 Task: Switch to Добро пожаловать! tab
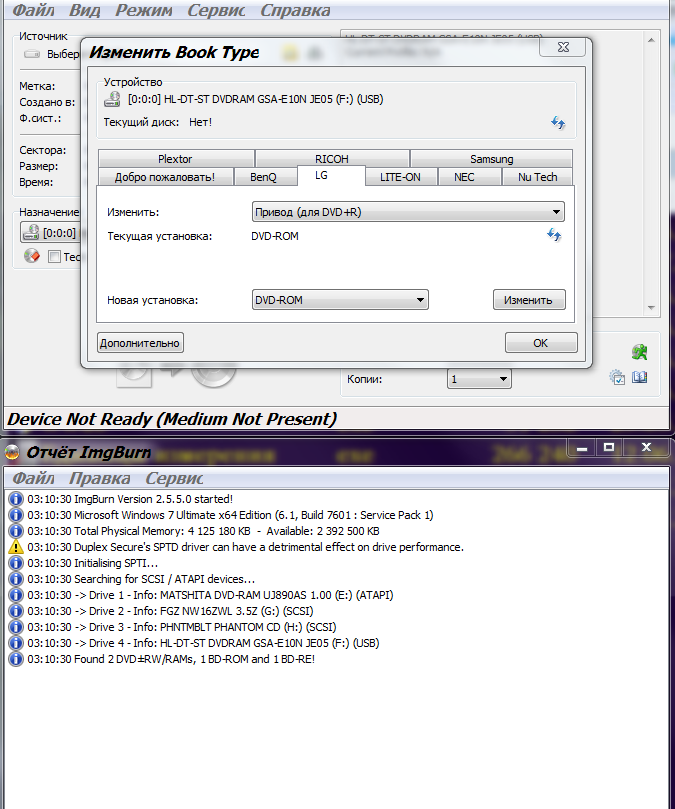click(165, 177)
